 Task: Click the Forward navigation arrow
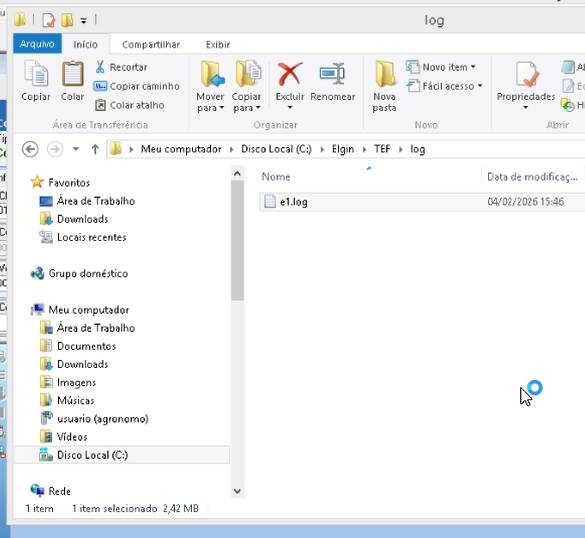tap(55, 149)
